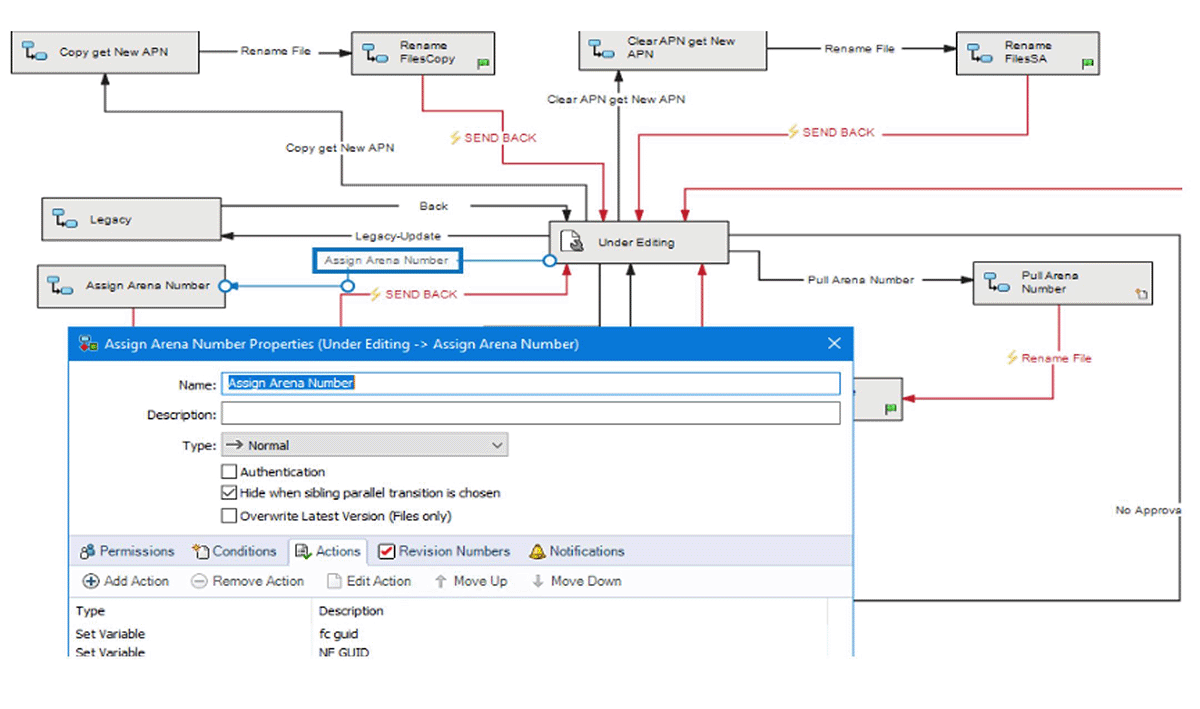Click the Rename File lightning icon under Pull Arena Number

click(1010, 357)
